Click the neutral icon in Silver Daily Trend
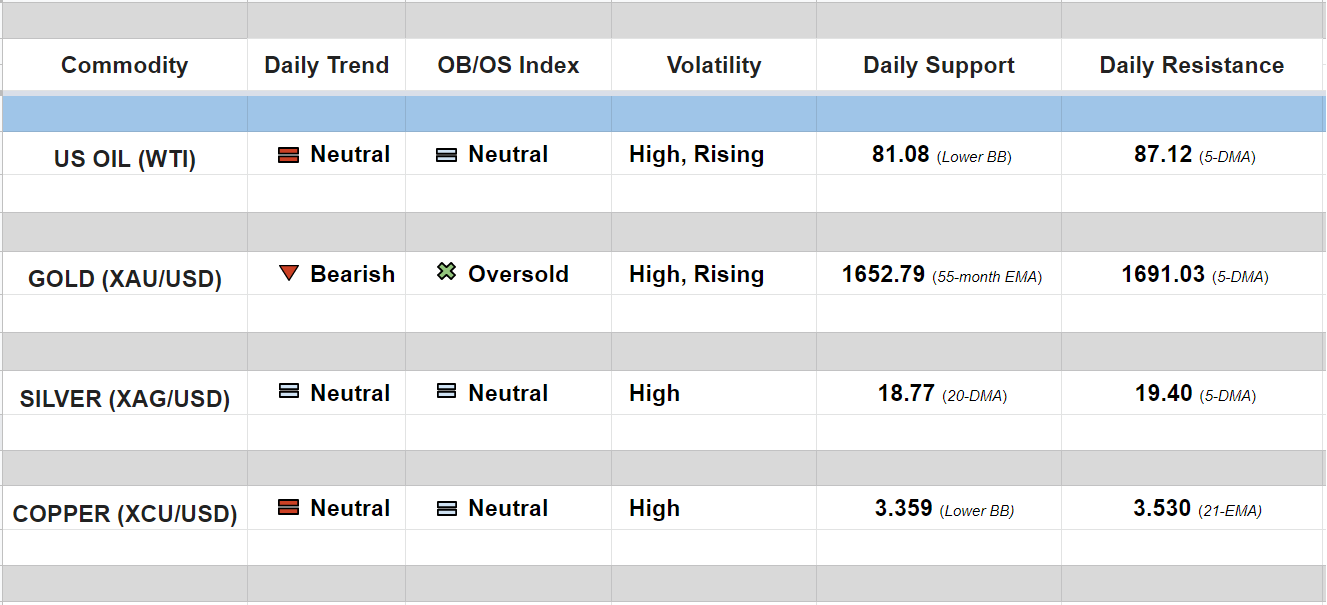This screenshot has height=605, width=1327. [x=289, y=392]
